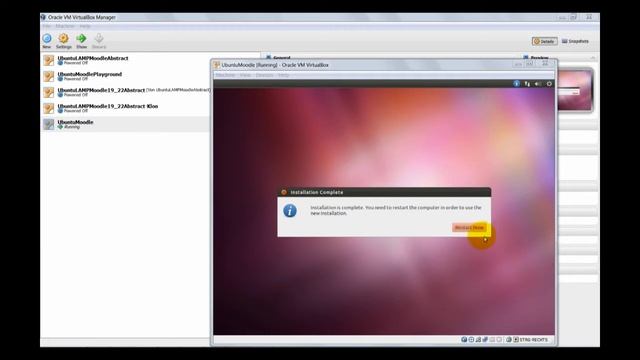Open the Machine menu in the VM window
The height and width of the screenshot is (360, 640).
click(x=225, y=75)
